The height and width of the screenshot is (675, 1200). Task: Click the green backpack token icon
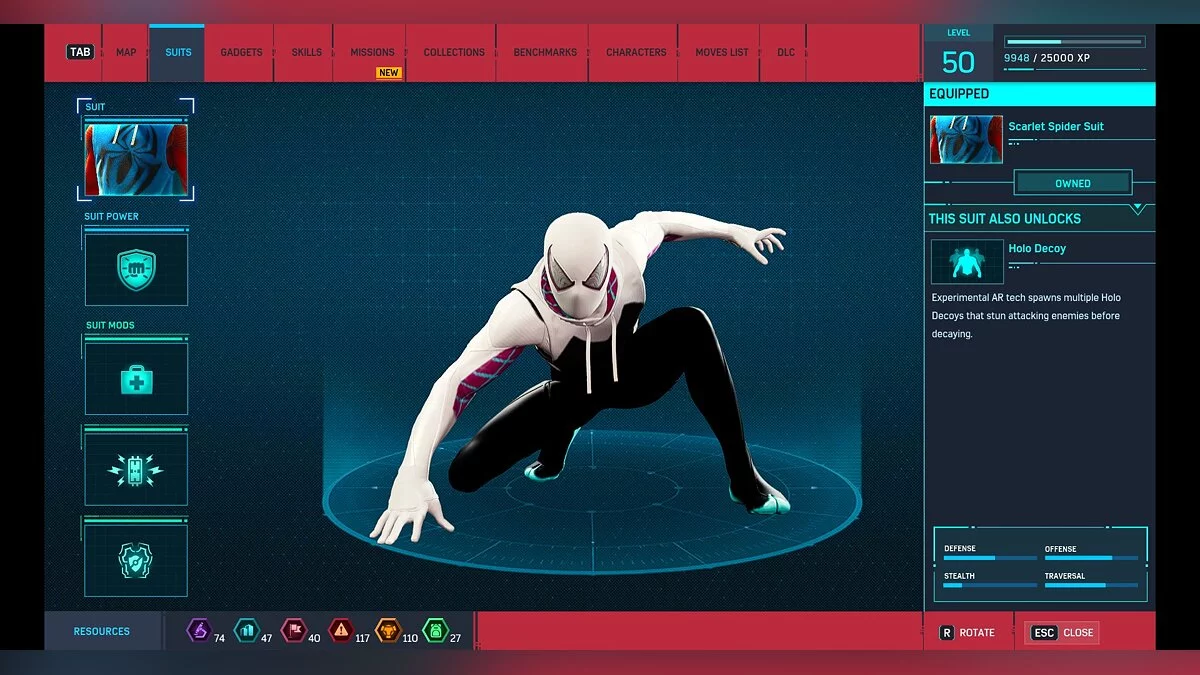(x=435, y=631)
